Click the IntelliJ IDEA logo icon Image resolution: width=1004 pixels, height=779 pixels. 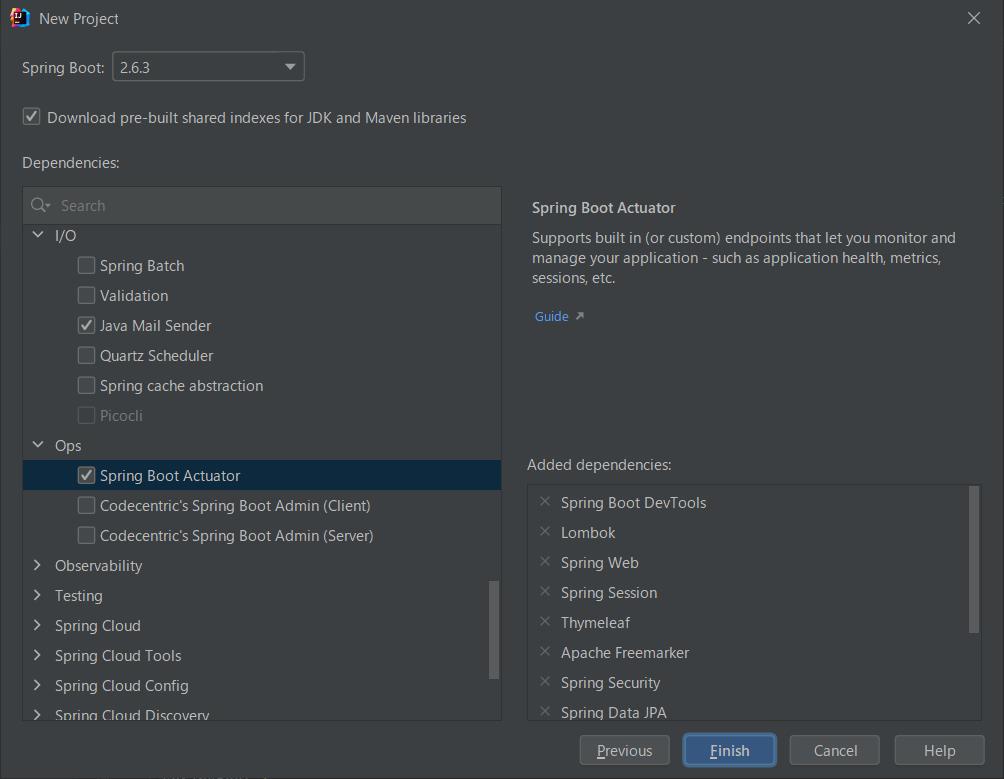click(x=20, y=18)
